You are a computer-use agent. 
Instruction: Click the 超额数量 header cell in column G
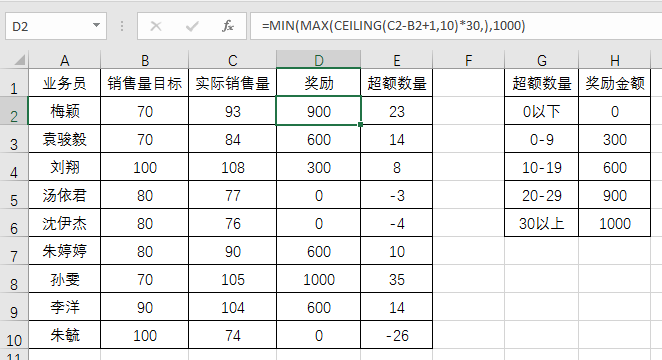tap(542, 83)
